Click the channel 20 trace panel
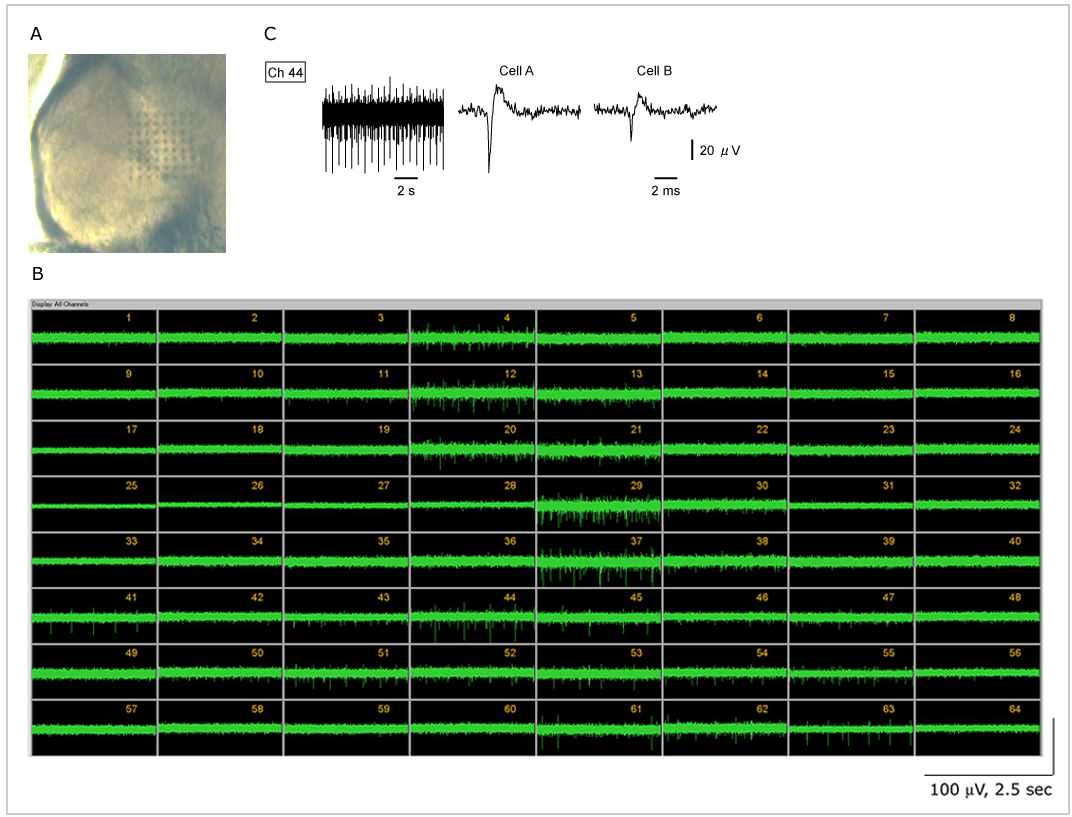Image resolution: width=1072 pixels, height=817 pixels. (472, 448)
